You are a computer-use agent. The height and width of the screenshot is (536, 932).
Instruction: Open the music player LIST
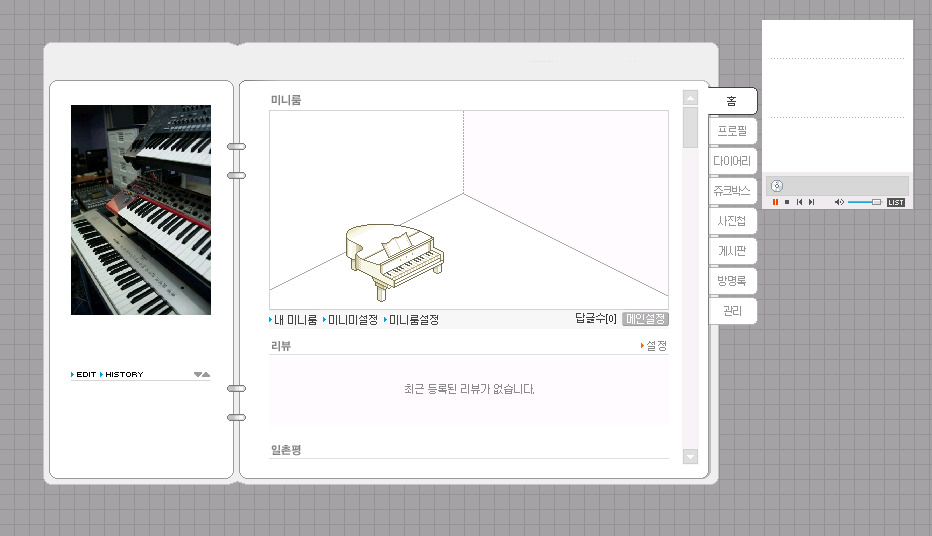pos(896,203)
